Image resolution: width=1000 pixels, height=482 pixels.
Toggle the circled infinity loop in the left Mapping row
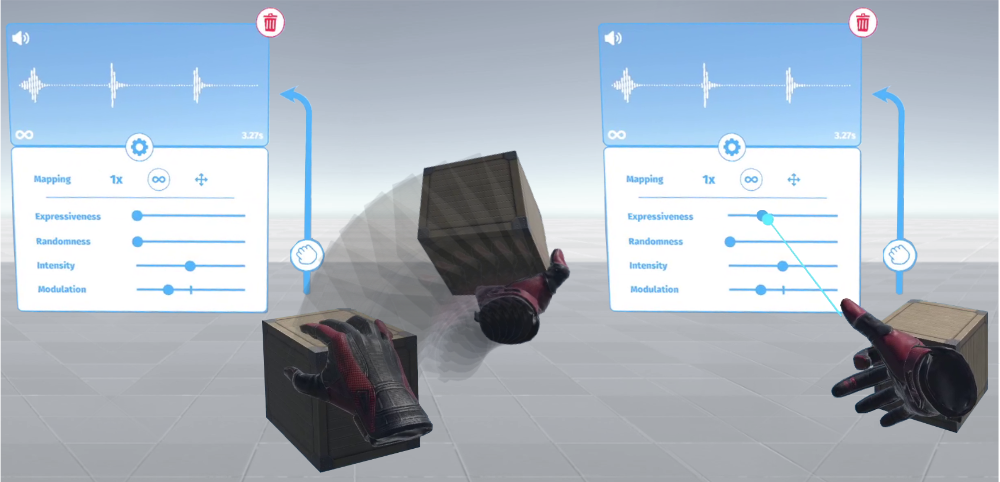pos(159,180)
